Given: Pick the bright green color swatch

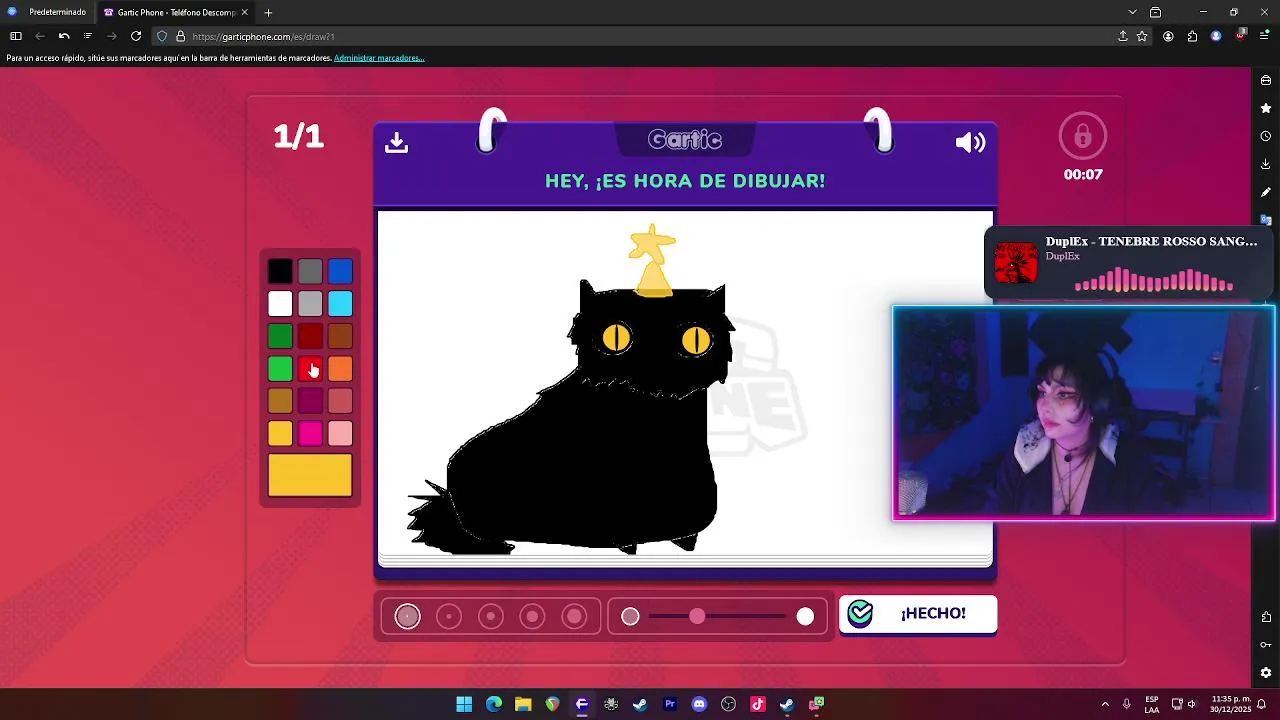Looking at the screenshot, I should click(x=280, y=369).
